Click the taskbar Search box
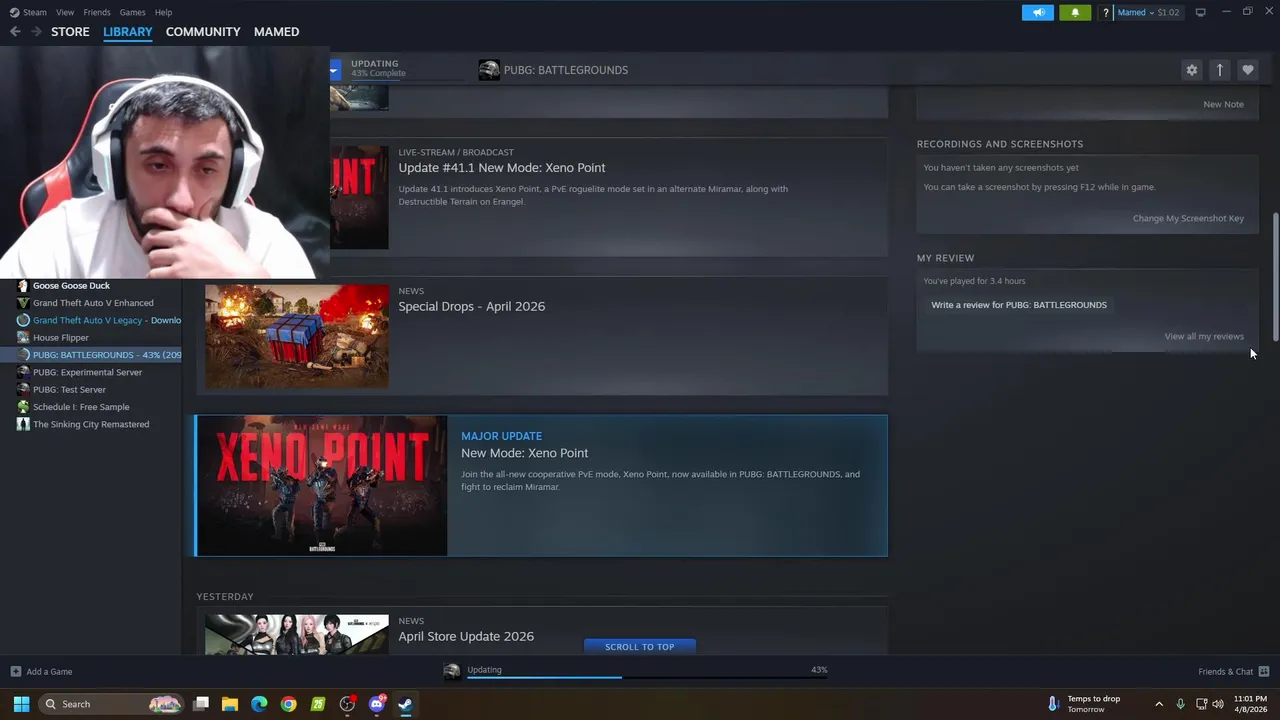The width and height of the screenshot is (1280, 720). 111,704
